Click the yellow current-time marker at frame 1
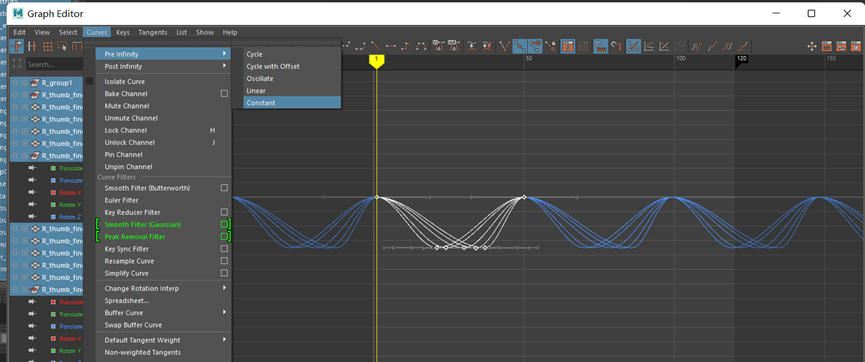This screenshot has height=362, width=865. (x=376, y=61)
